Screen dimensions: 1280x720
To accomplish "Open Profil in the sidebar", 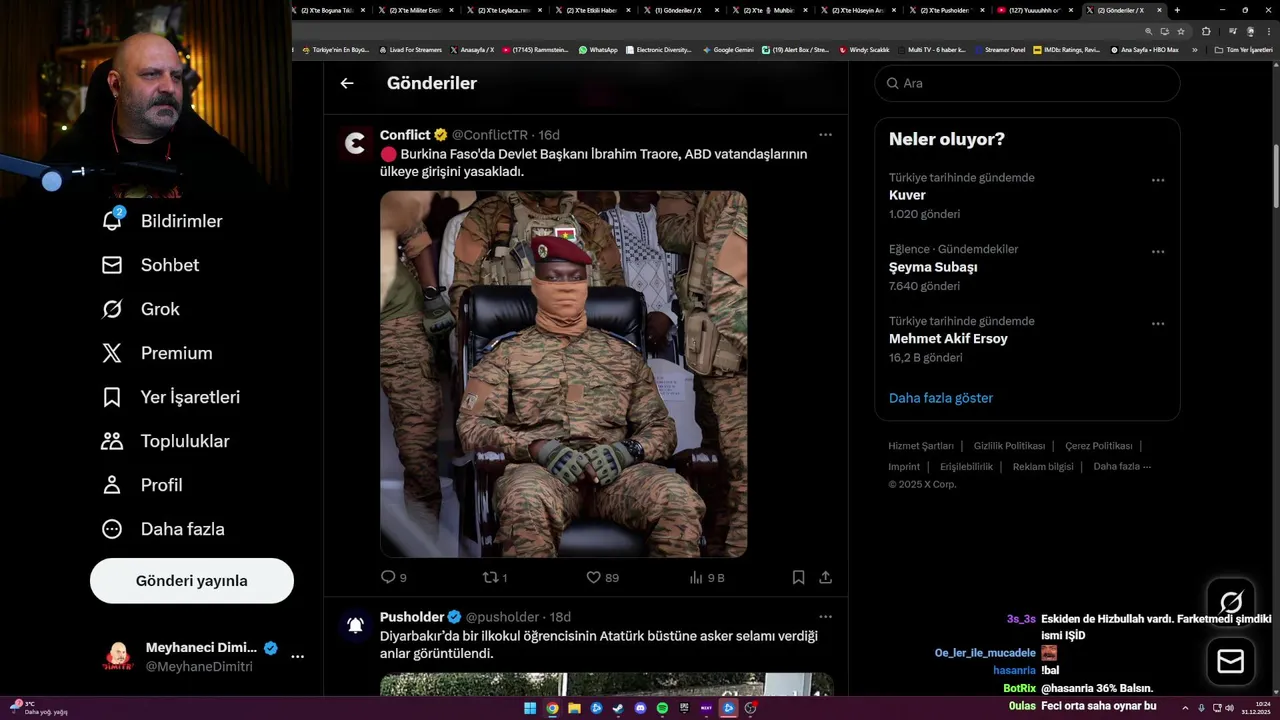I will [x=142, y=485].
